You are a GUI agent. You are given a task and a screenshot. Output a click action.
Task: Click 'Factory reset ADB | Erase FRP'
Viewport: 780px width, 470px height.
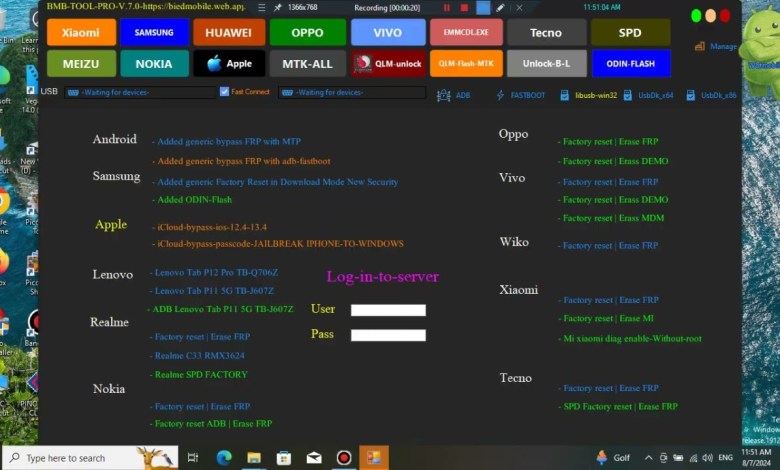(211, 424)
